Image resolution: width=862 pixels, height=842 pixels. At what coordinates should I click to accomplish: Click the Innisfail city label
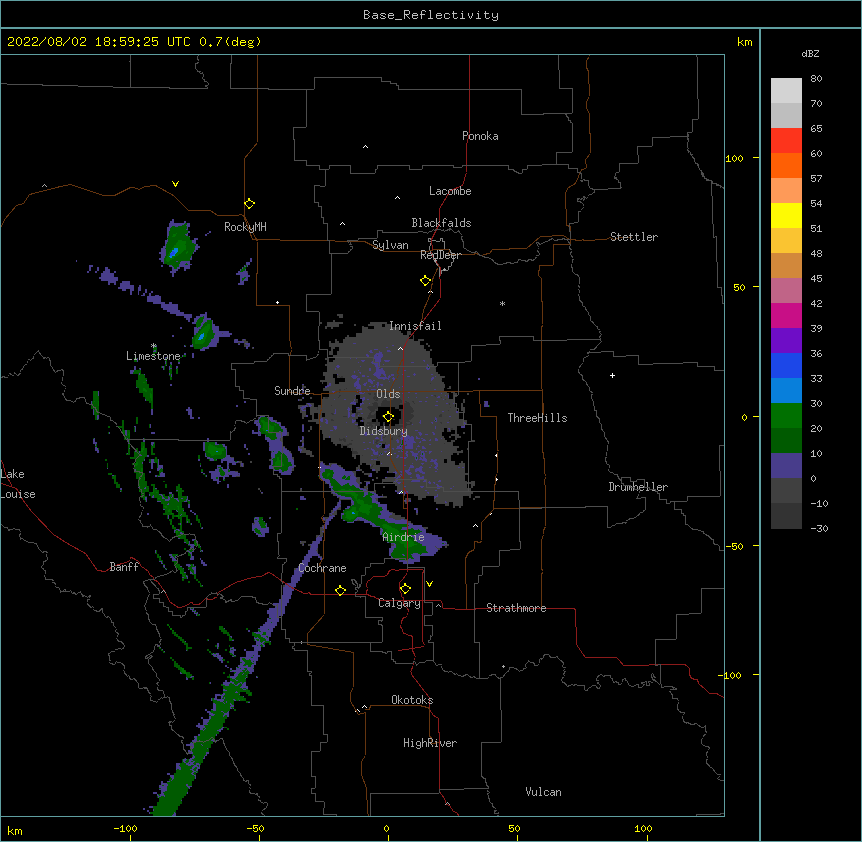click(415, 326)
